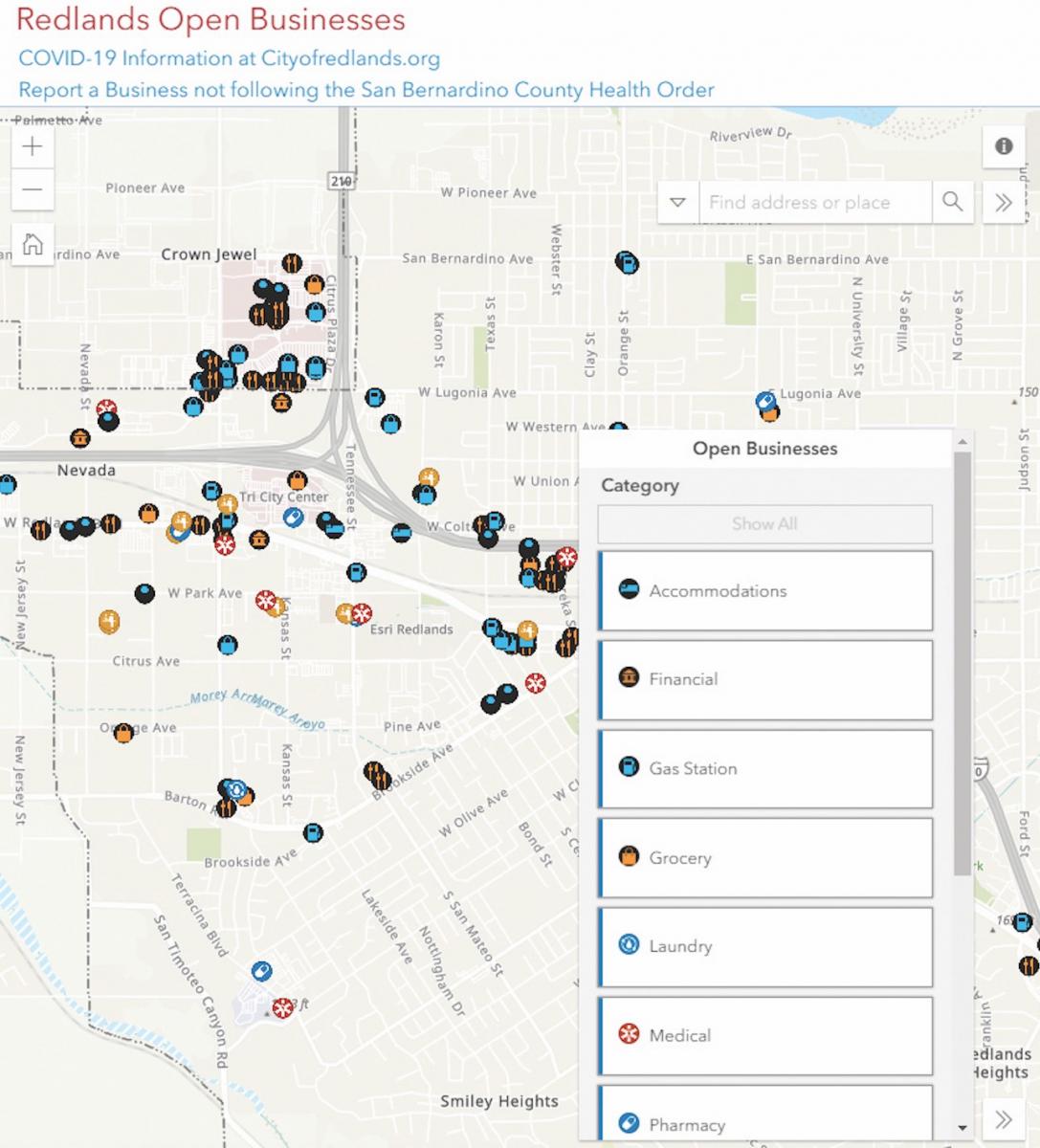Filter by the Medical category
The width and height of the screenshot is (1040, 1148).
[x=765, y=1035]
